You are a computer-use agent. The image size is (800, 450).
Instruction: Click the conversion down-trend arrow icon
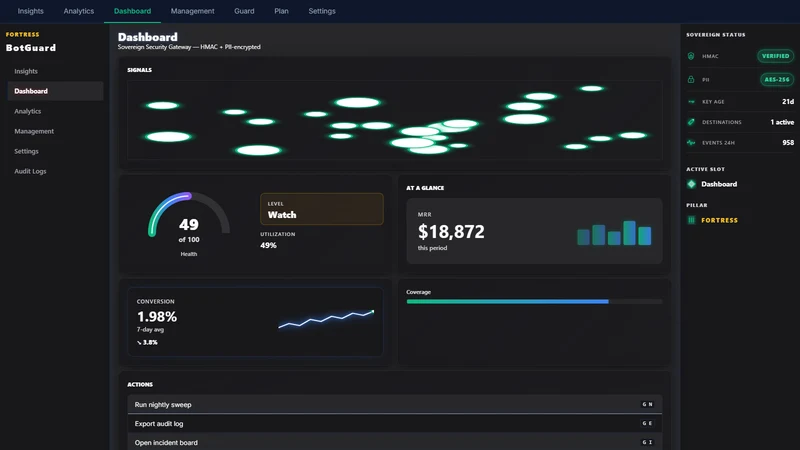click(139, 342)
